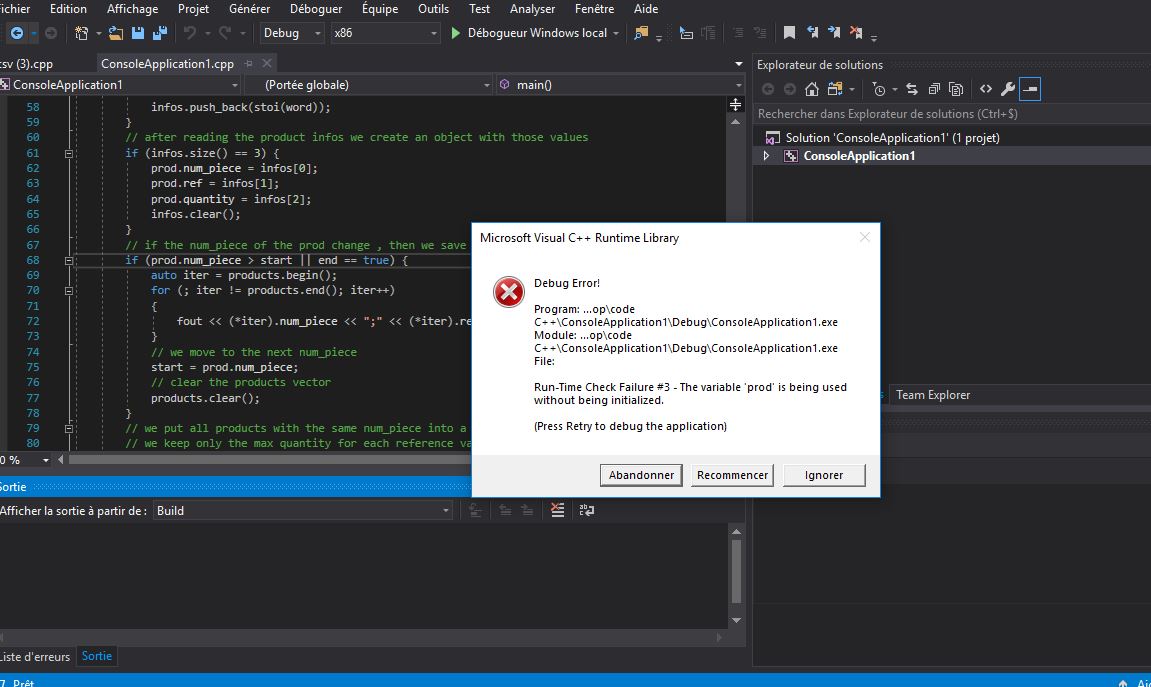Clear all bookmarks icon in the toolbar
Image resolution: width=1151 pixels, height=687 pixels.
coord(856,33)
